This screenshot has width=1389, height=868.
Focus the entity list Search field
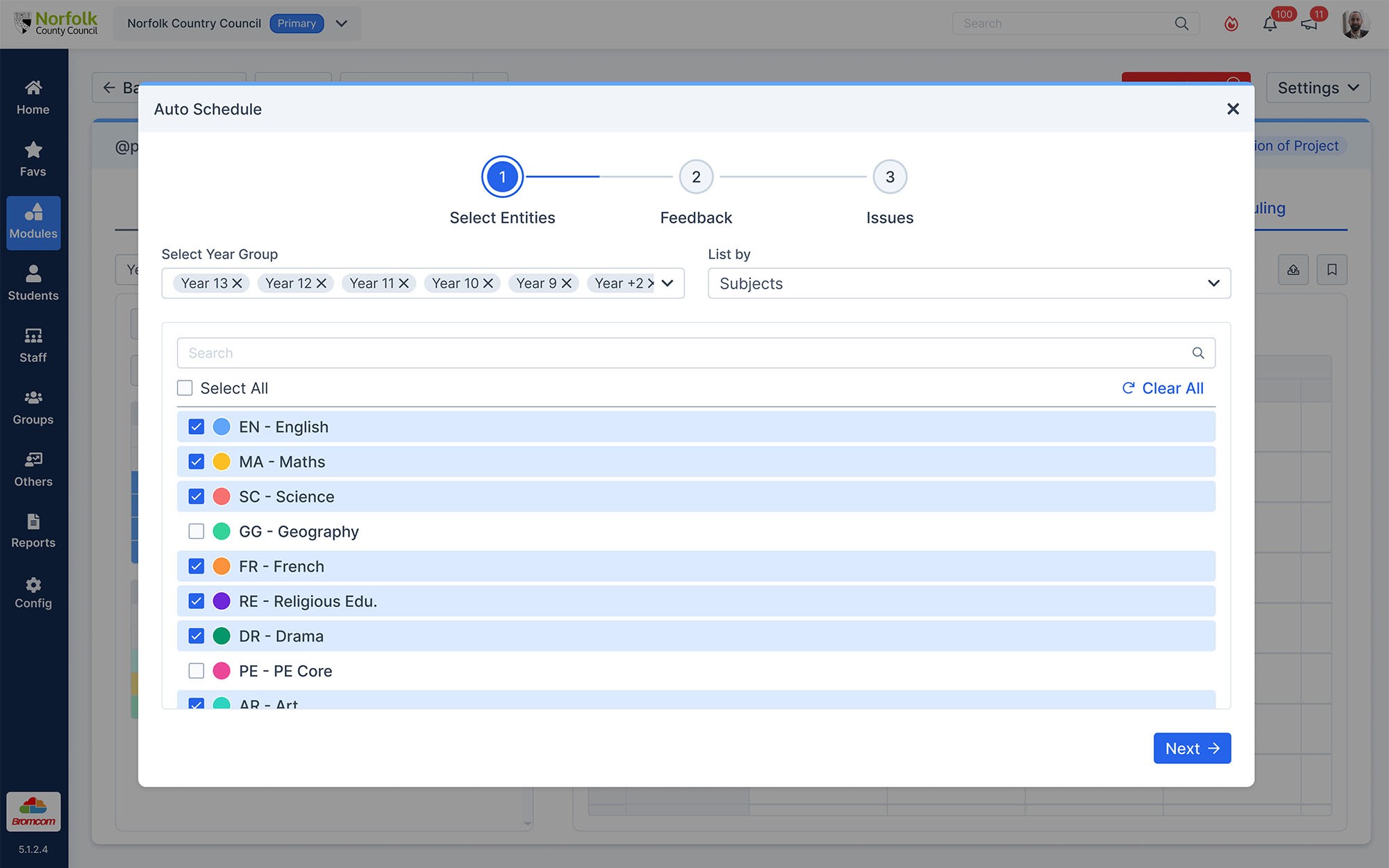696,353
